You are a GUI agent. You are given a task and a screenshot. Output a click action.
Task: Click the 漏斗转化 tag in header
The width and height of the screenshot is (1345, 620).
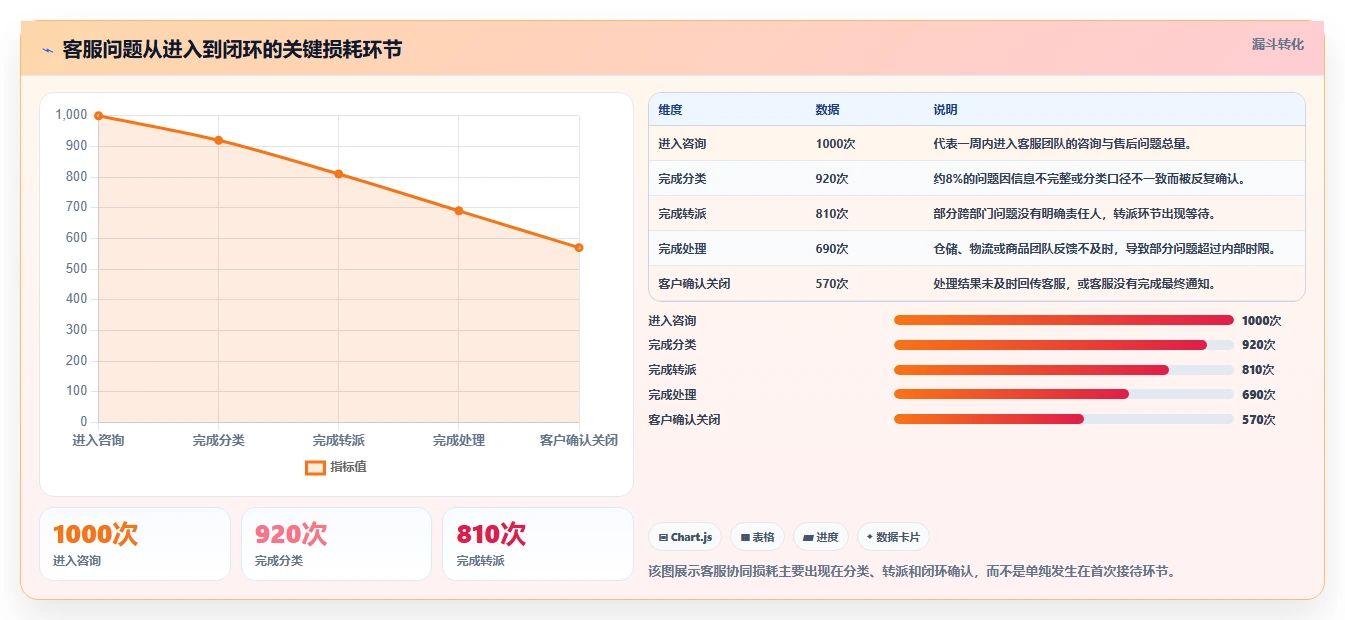click(x=1277, y=44)
